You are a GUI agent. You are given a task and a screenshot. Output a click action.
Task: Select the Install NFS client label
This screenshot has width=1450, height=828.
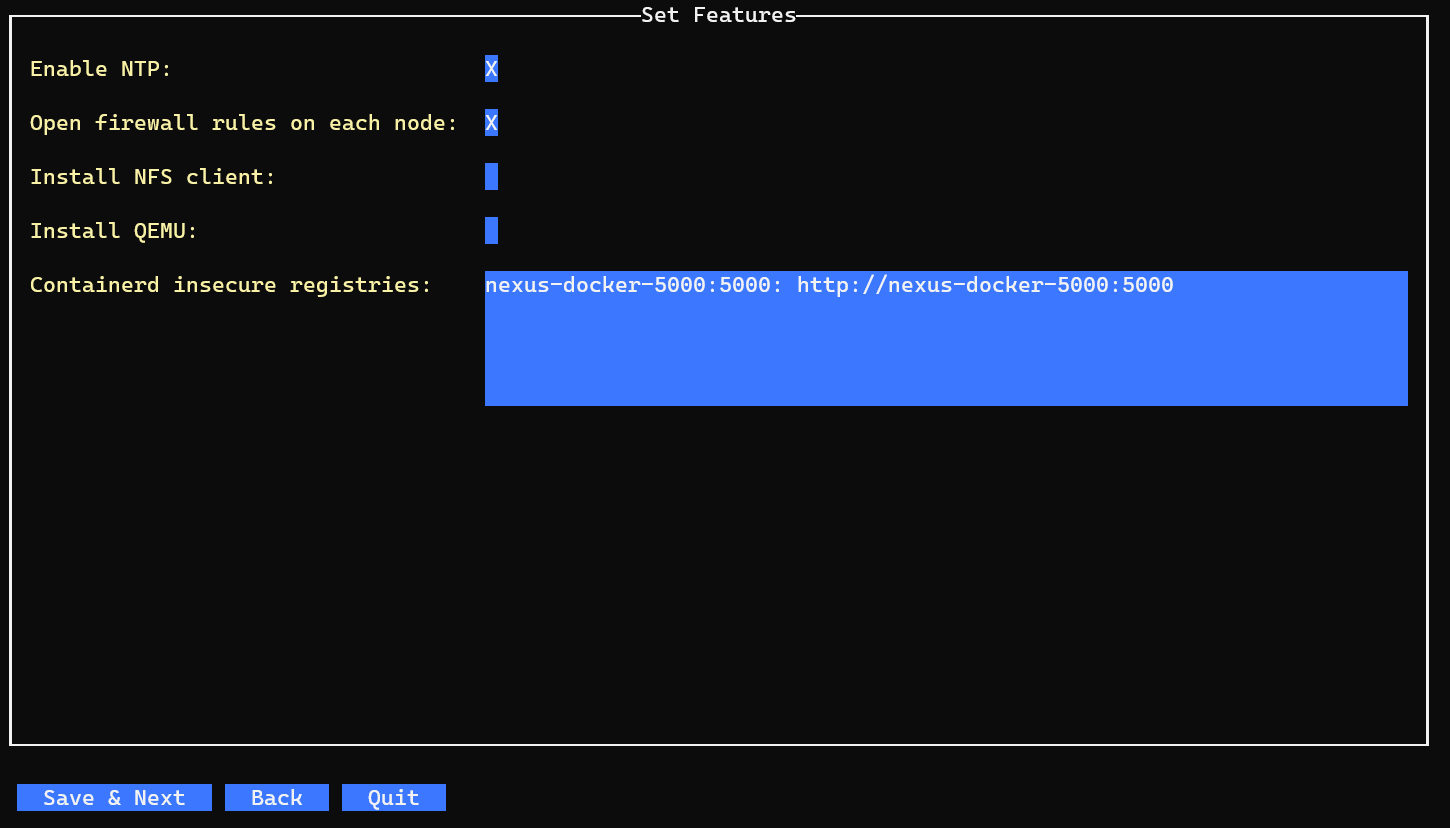coord(153,177)
